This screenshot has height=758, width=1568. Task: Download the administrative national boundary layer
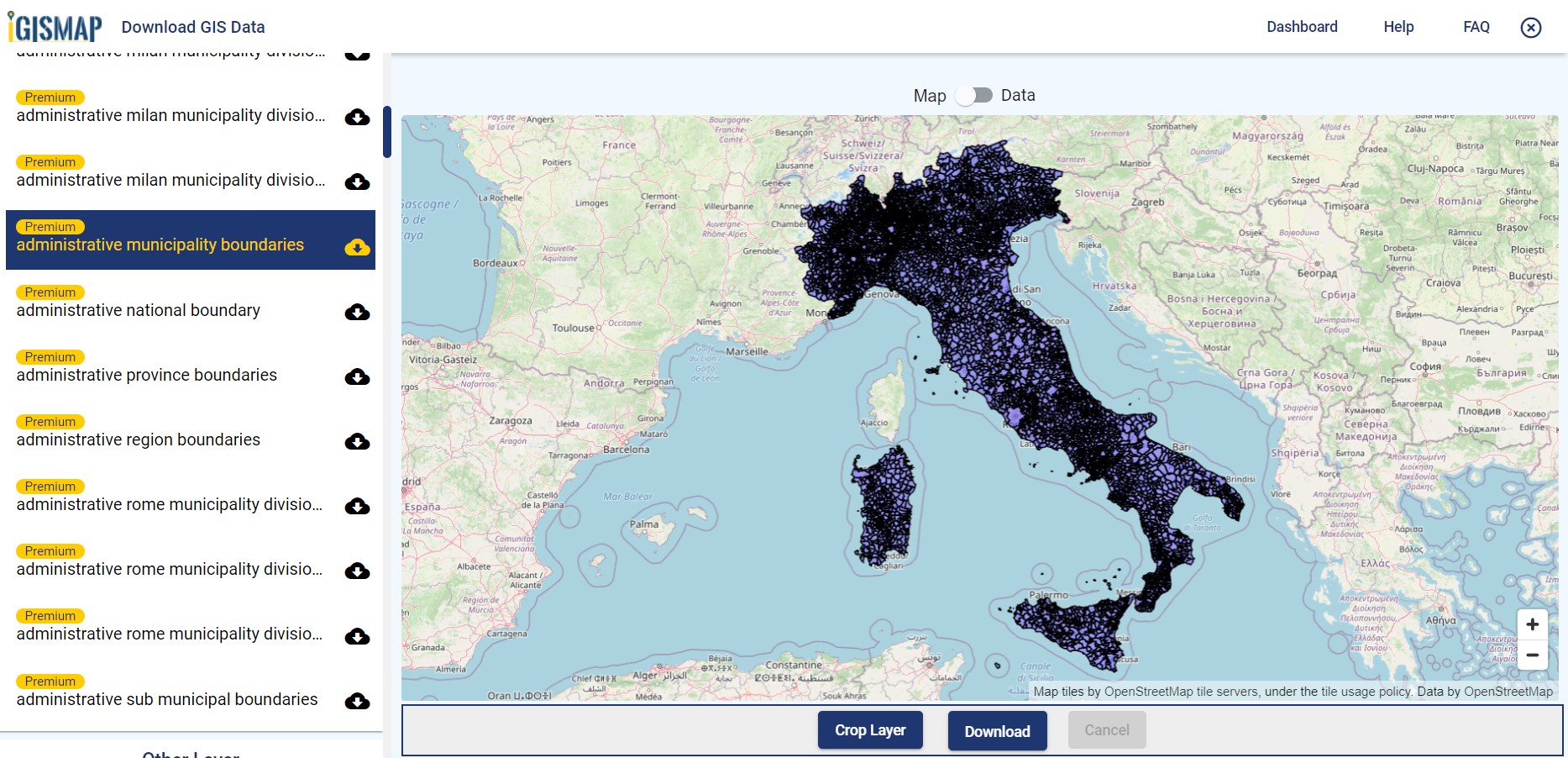coord(357,312)
